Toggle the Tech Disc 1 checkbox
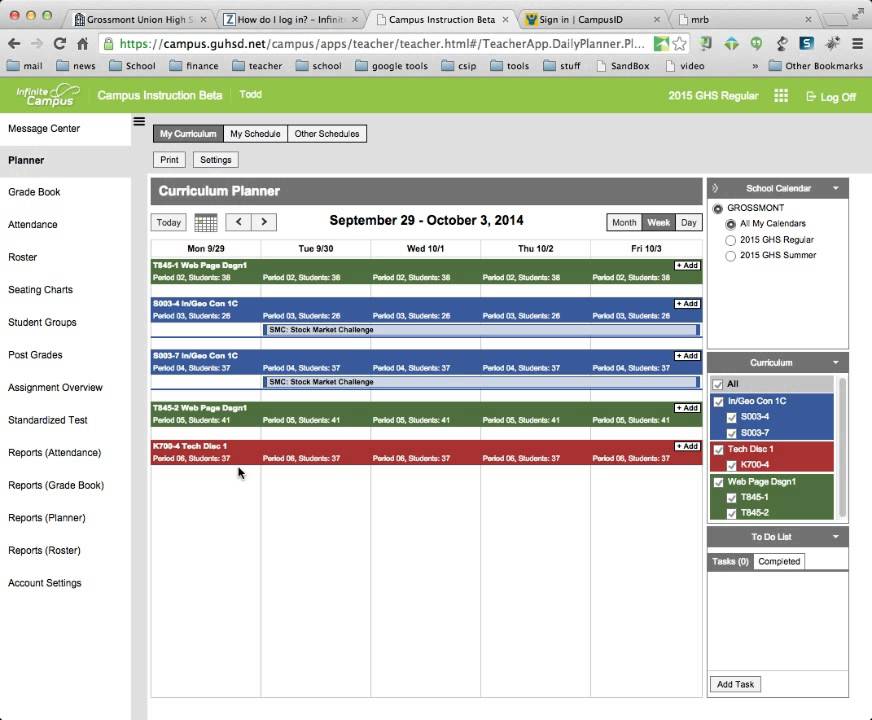Screen dimensions: 872x720 point(719,450)
